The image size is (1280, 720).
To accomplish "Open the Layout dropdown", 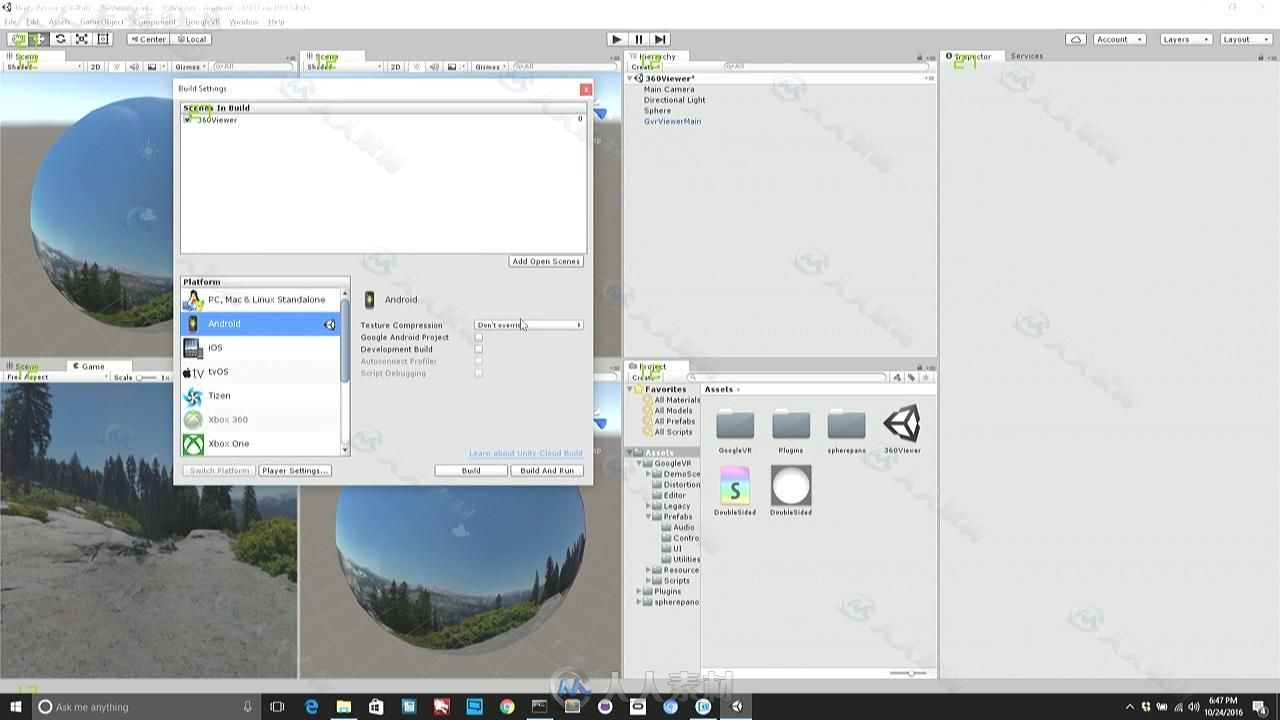I will click(x=1244, y=39).
